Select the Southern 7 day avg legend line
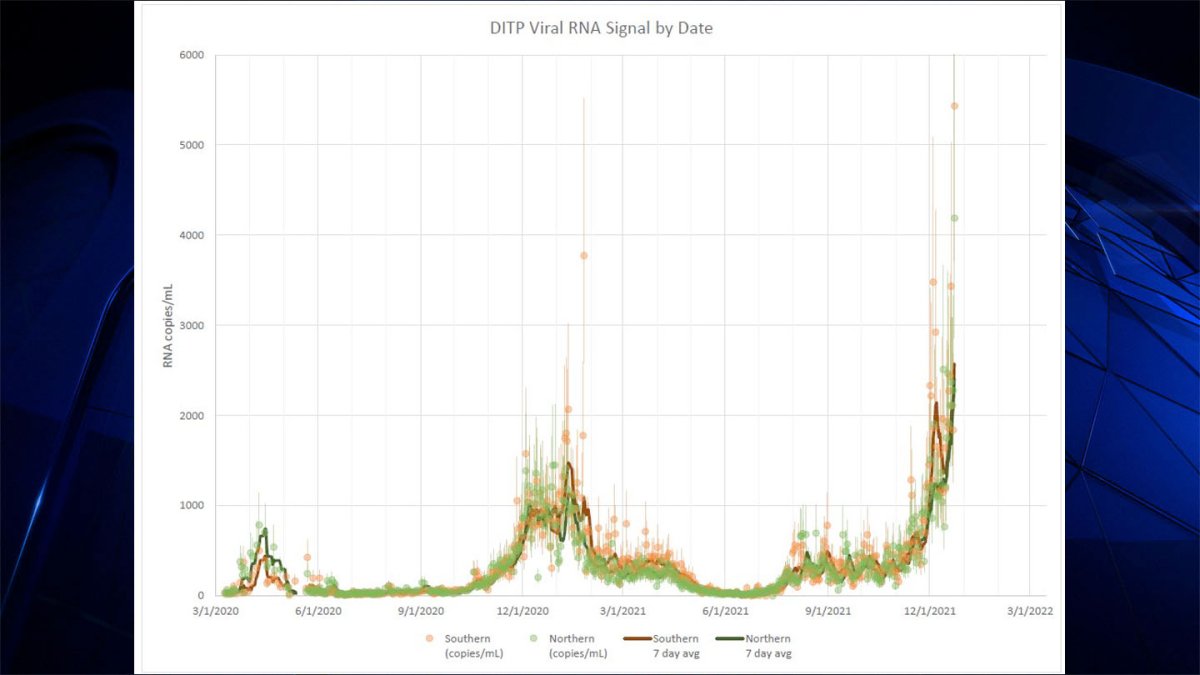 (x=636, y=638)
